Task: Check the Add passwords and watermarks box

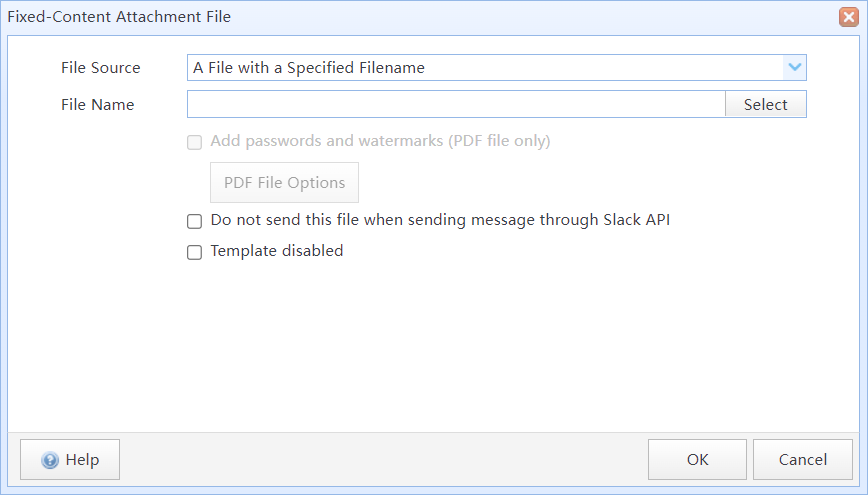Action: coord(194,142)
